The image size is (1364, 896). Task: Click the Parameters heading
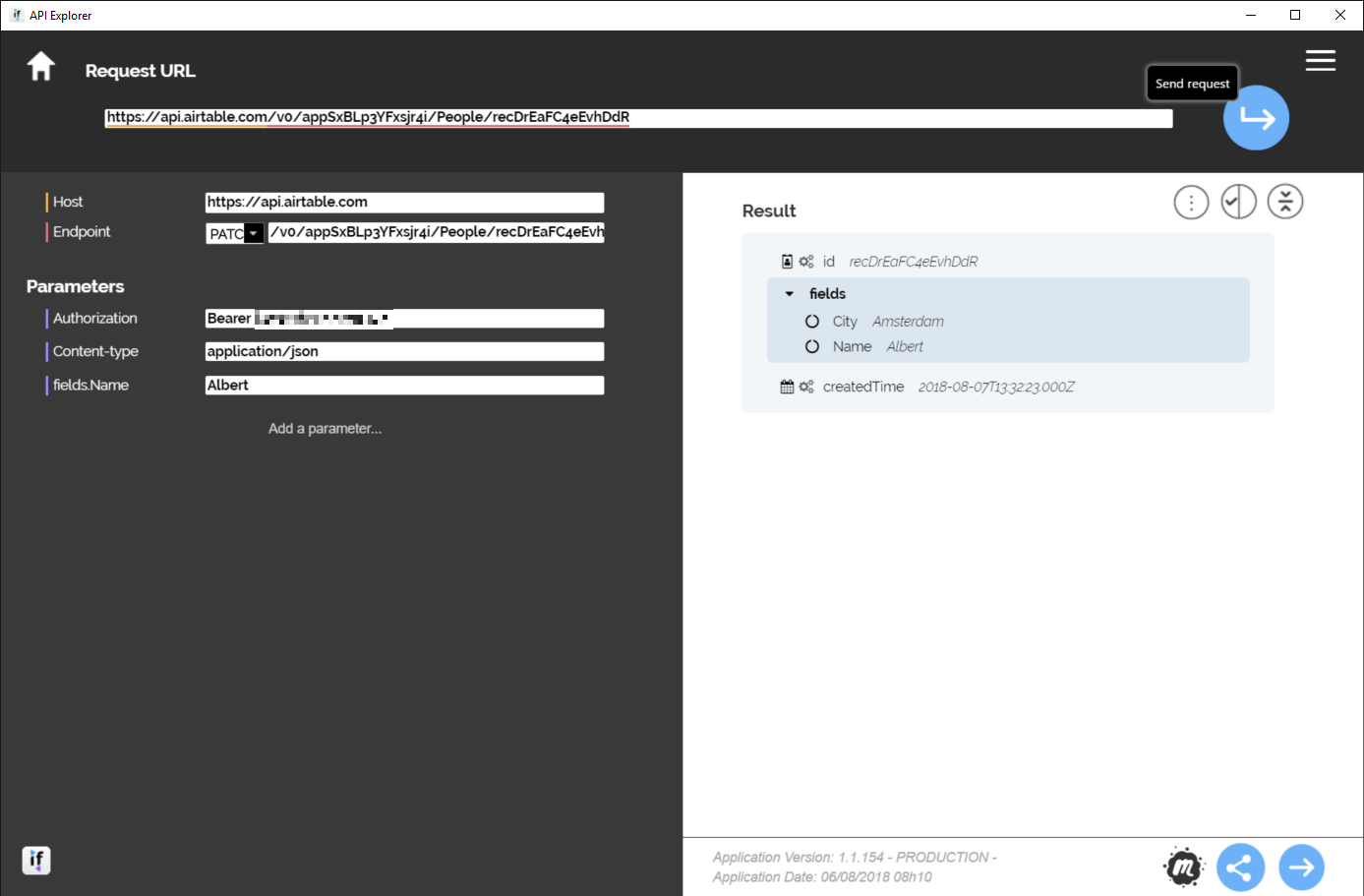[x=76, y=287]
